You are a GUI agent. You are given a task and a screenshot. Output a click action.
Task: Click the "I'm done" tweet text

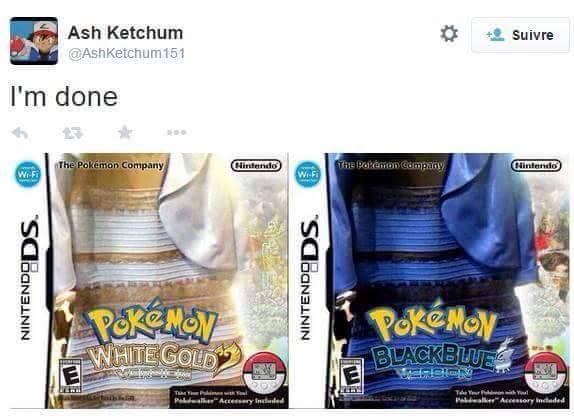click(x=64, y=97)
